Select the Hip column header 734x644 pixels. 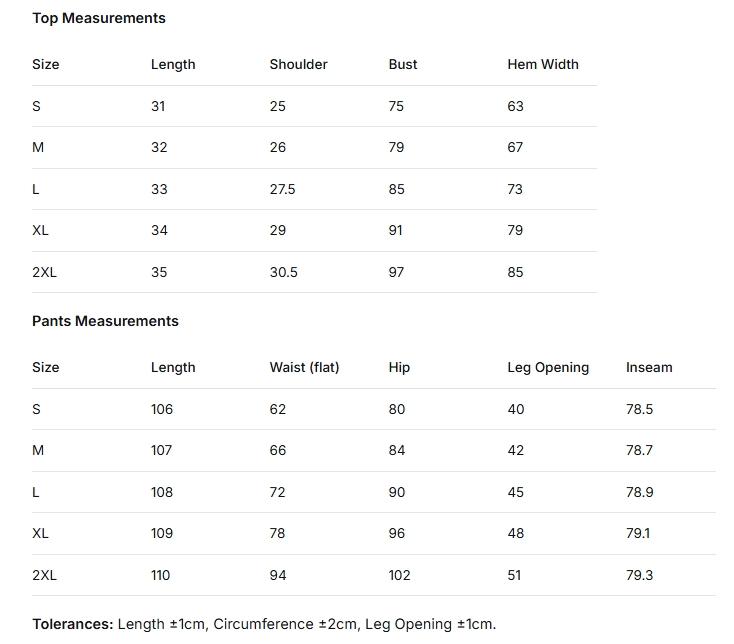point(399,367)
